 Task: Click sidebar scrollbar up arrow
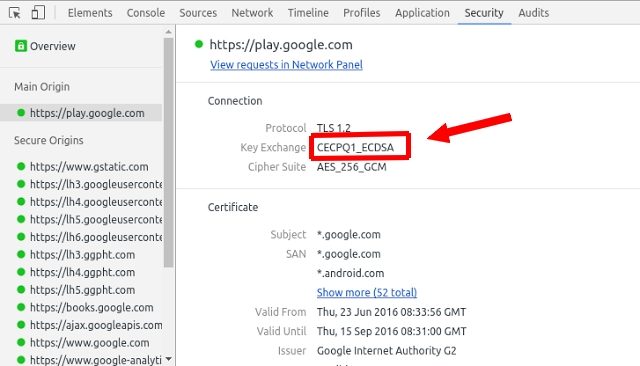168,31
